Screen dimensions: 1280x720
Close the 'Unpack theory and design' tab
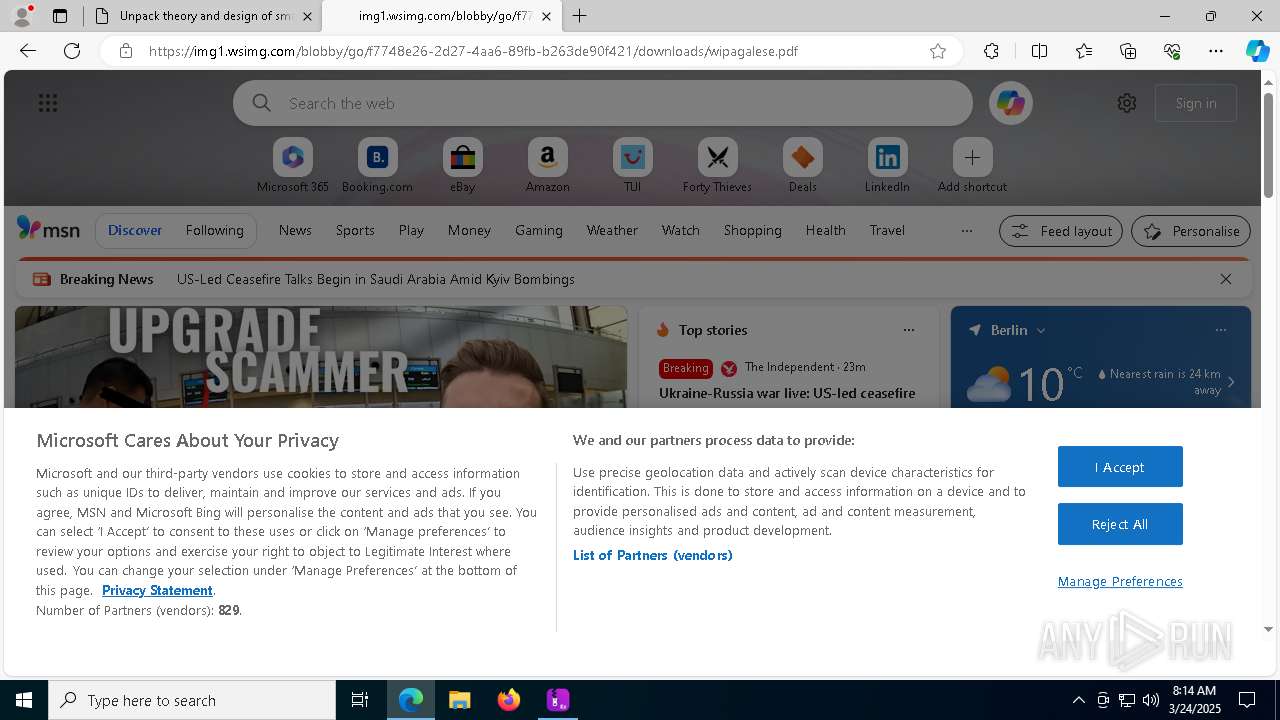coord(307,16)
